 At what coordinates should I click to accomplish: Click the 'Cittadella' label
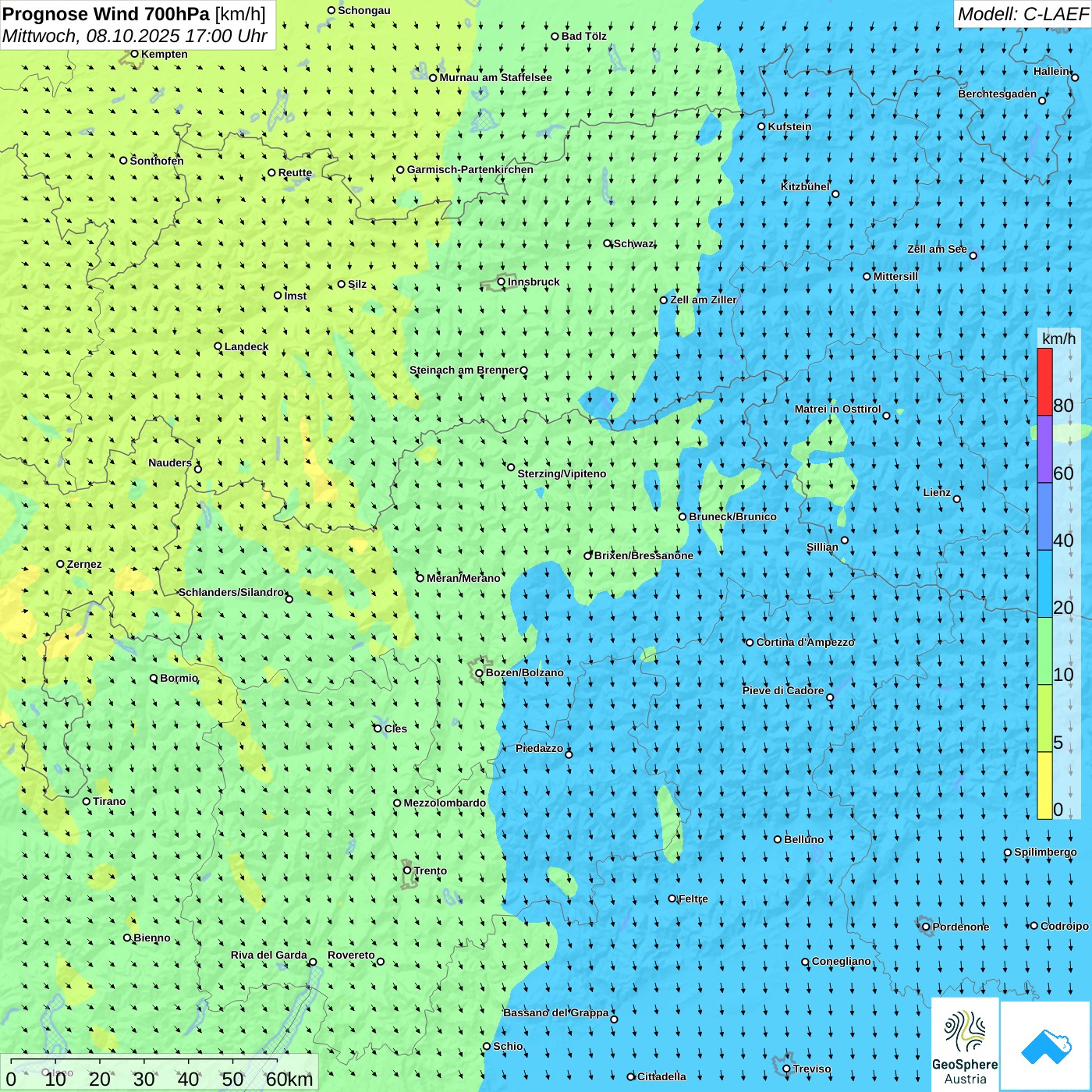661,1076
